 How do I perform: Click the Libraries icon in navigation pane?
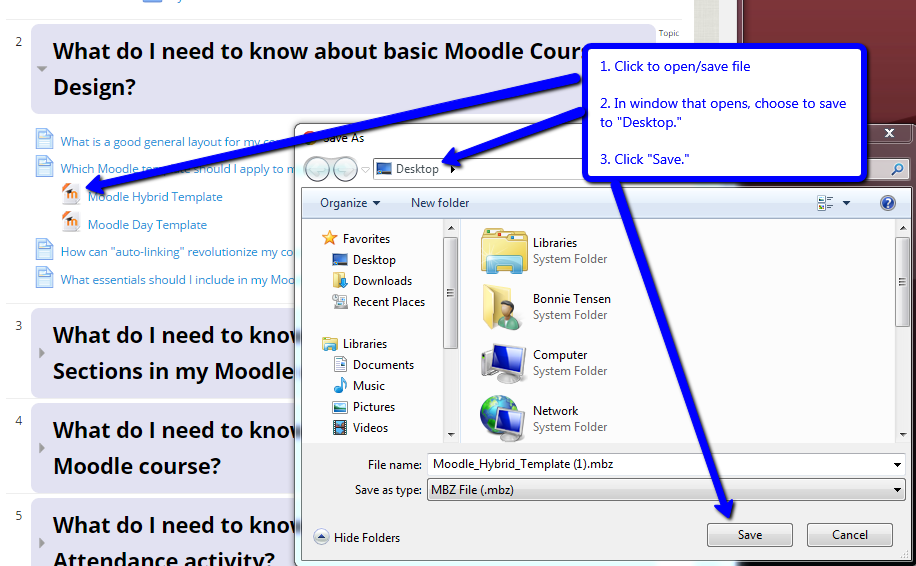click(329, 343)
